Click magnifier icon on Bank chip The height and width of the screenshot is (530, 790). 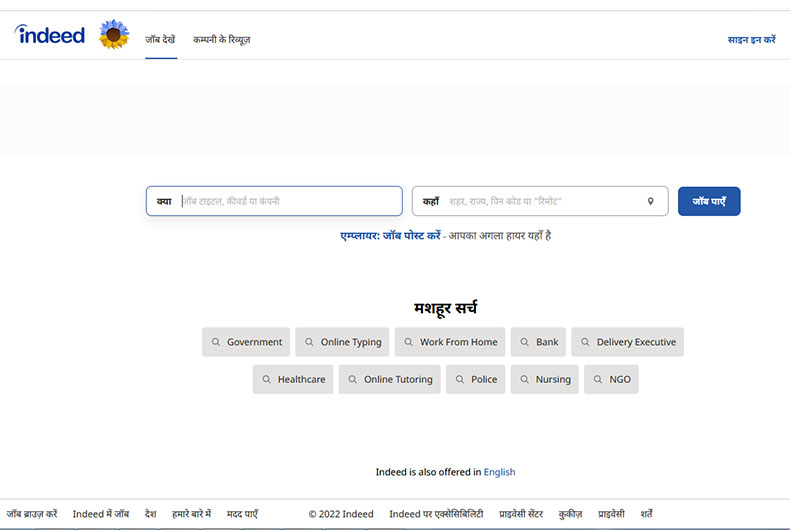(x=524, y=342)
